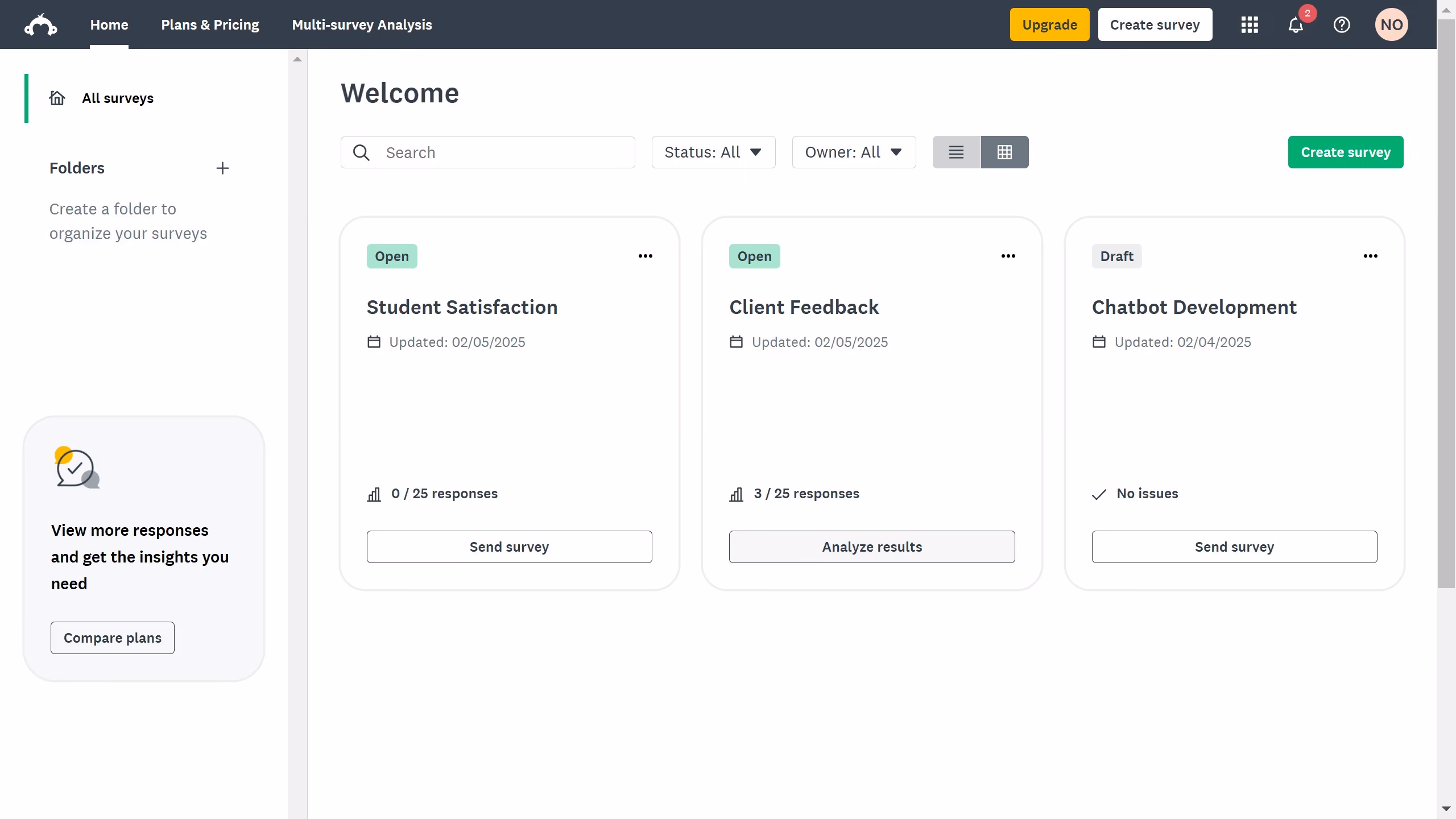
Task: Click the Open badge on Student Satisfaction
Action: click(392, 257)
